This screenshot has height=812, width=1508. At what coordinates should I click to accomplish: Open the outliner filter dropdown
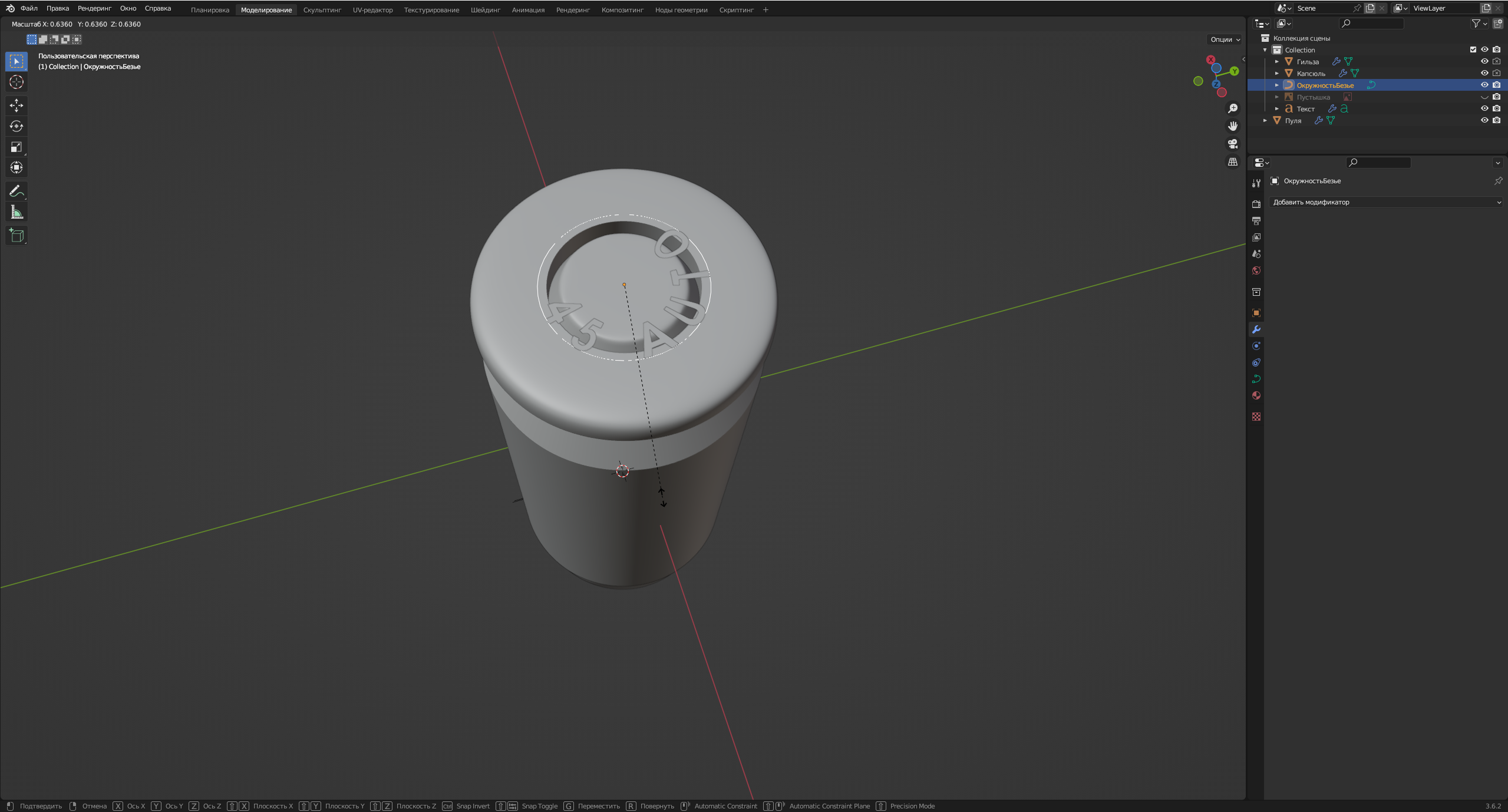pyautogui.click(x=1479, y=24)
